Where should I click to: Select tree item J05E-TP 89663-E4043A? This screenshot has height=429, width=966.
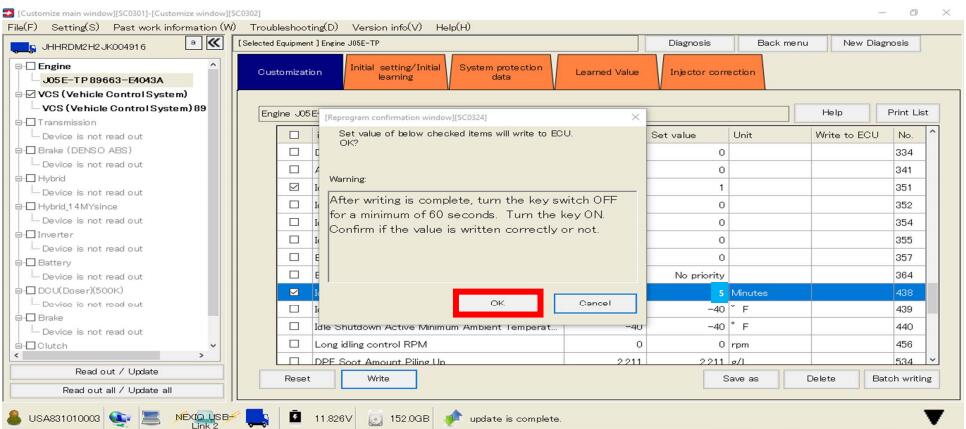(x=103, y=80)
